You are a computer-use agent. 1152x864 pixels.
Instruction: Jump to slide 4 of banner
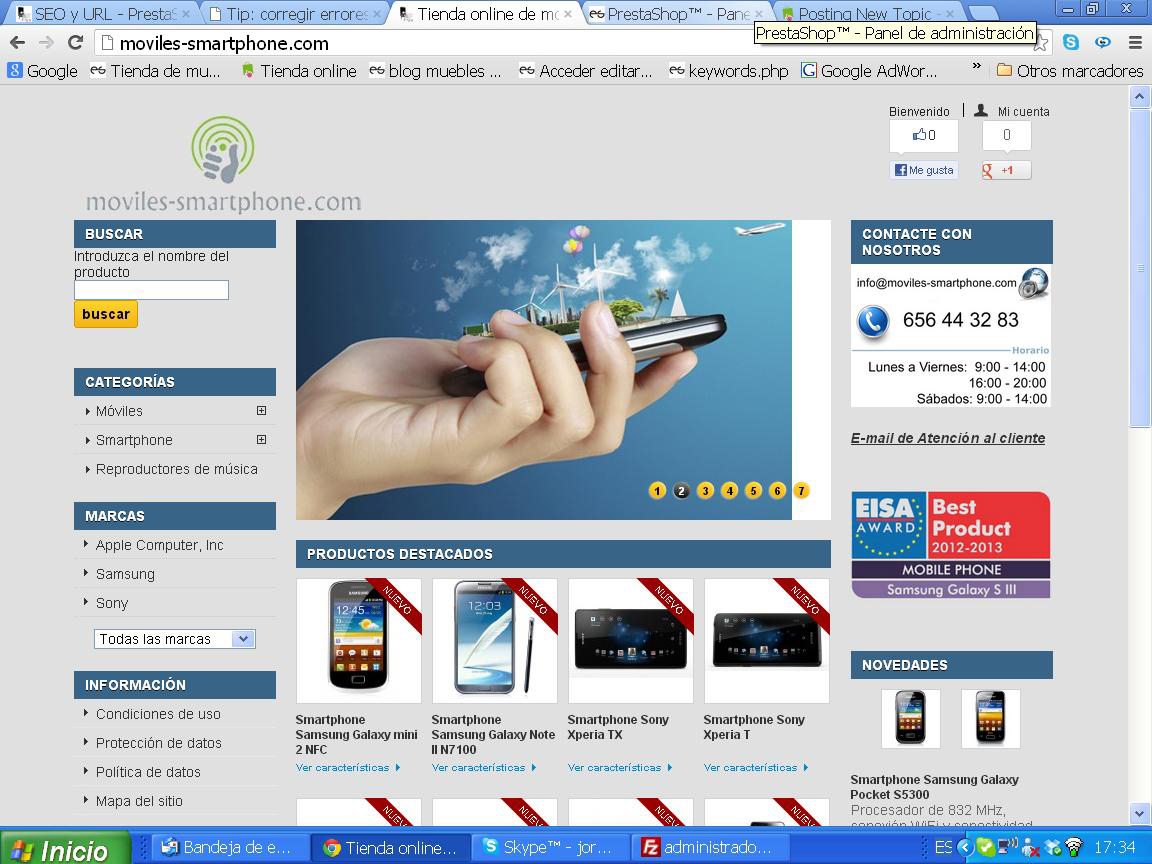tap(729, 491)
